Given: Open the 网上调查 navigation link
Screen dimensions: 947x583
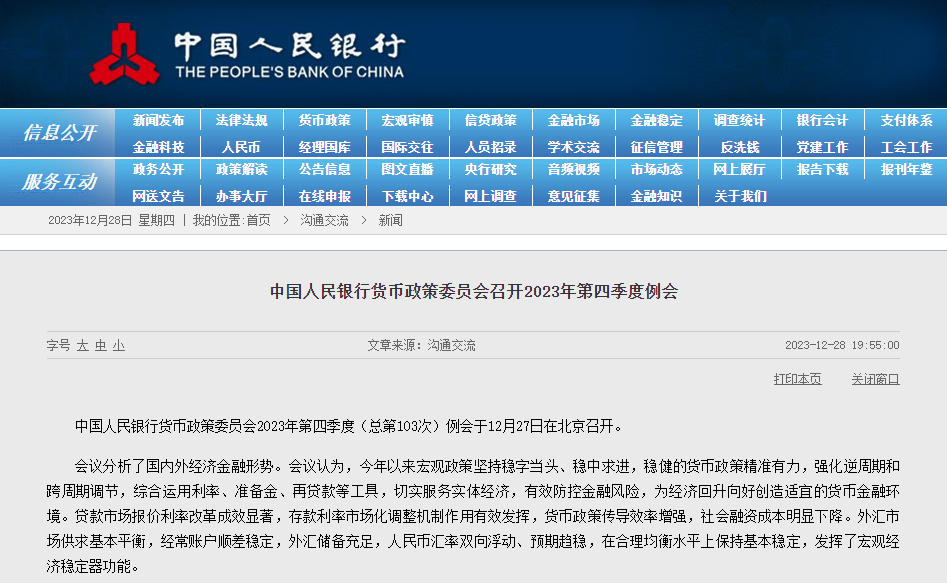Looking at the screenshot, I should click(x=490, y=196).
